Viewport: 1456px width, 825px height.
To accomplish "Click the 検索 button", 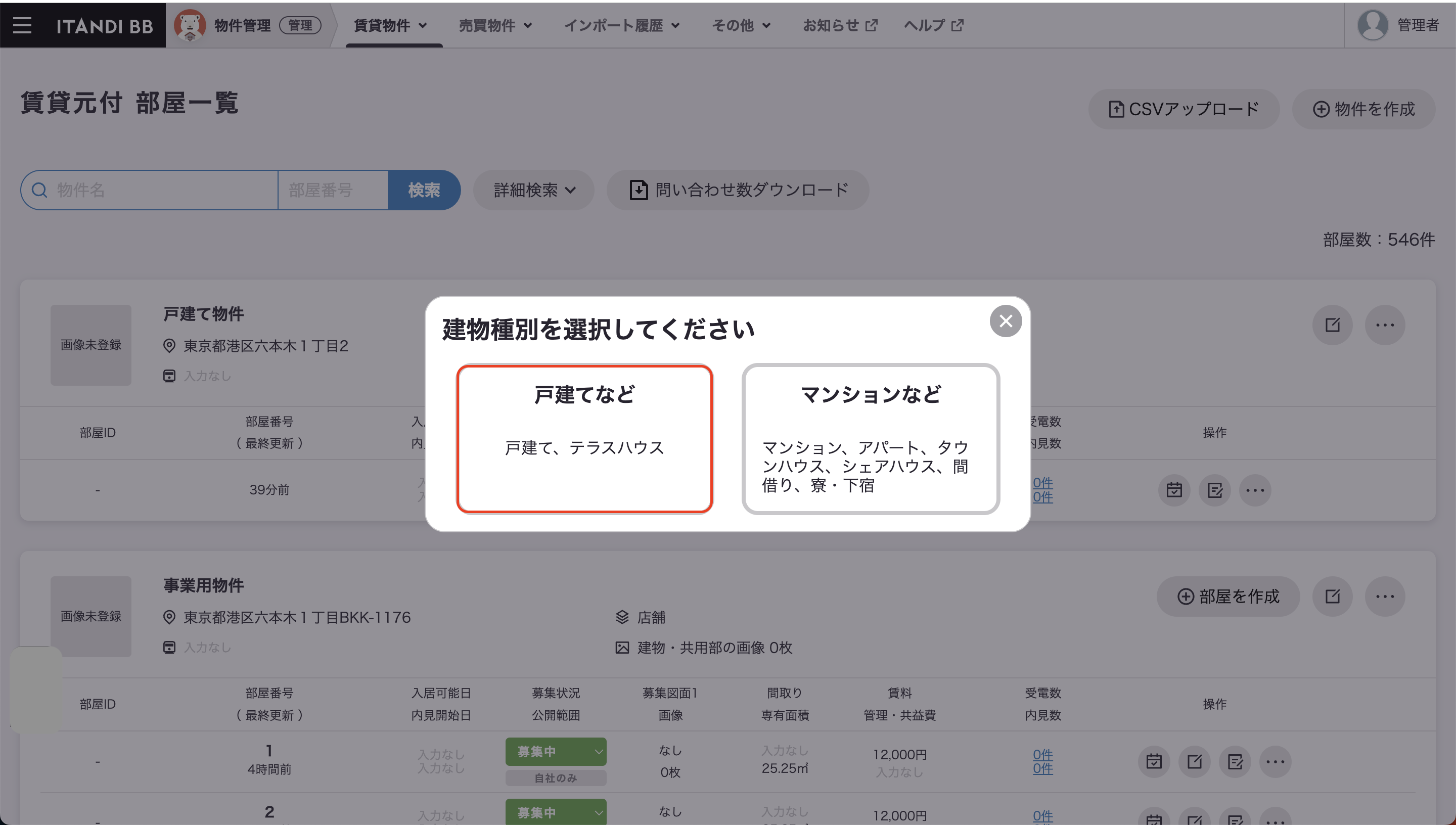I will pos(424,191).
